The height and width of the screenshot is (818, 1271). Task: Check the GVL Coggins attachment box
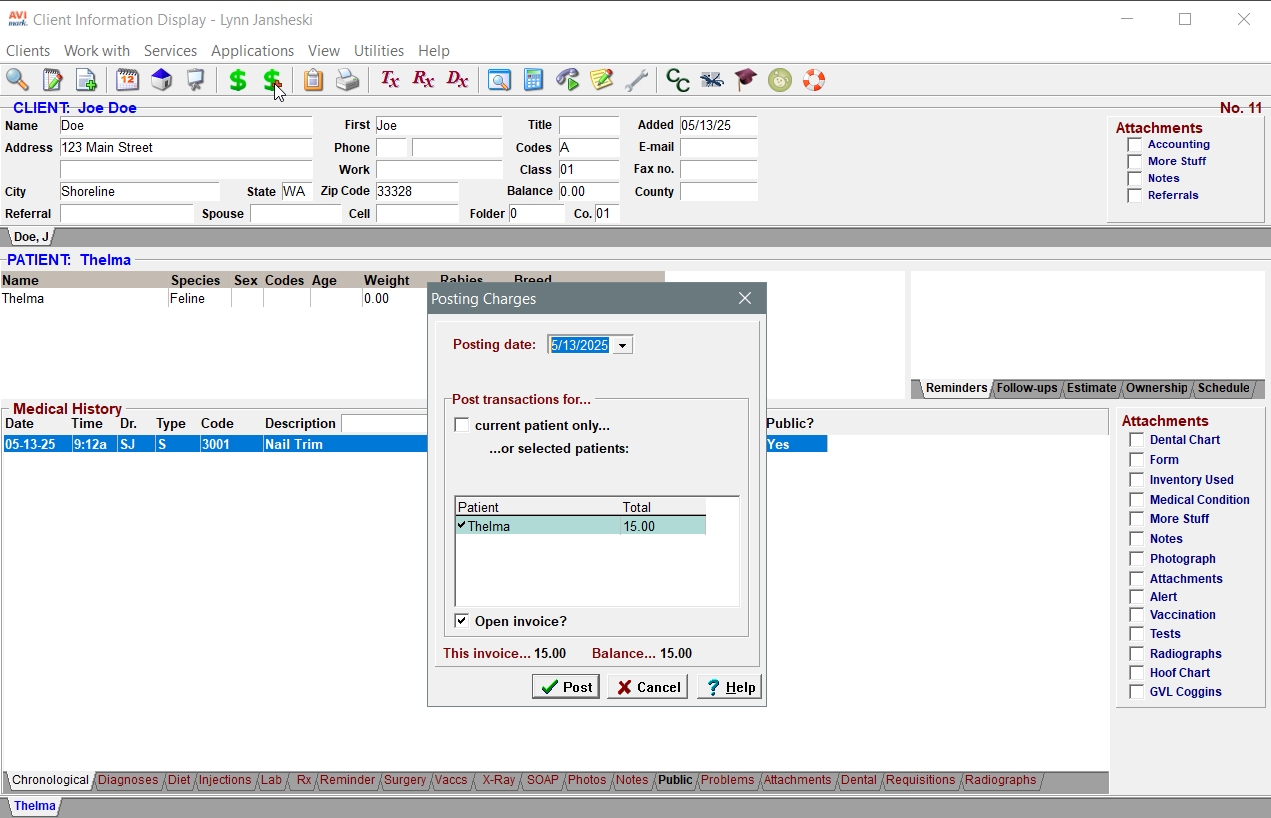coord(1136,692)
